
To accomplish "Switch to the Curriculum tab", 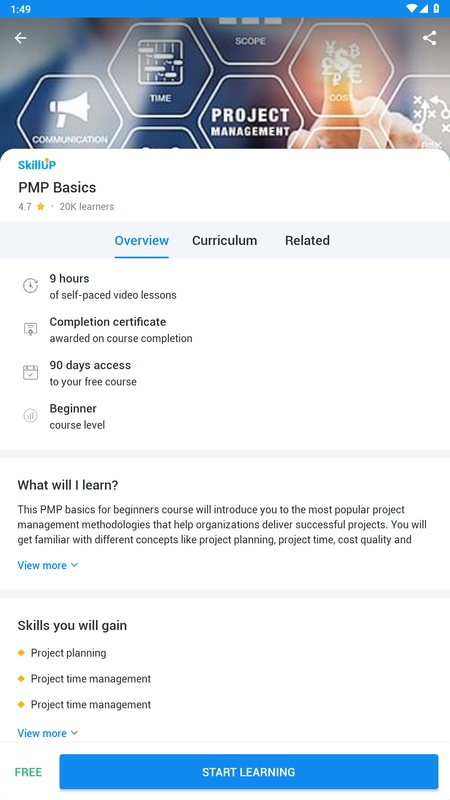I will 224,240.
